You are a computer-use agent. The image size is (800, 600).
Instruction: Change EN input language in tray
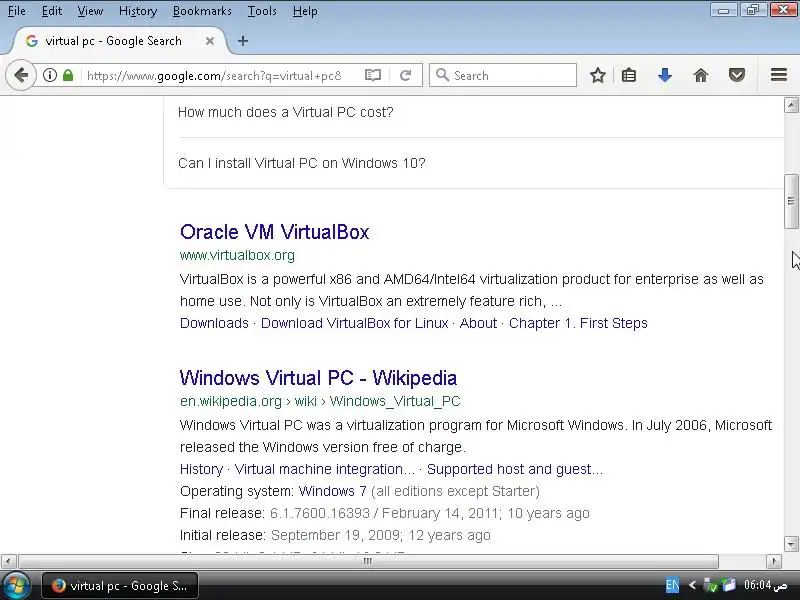click(x=672, y=585)
